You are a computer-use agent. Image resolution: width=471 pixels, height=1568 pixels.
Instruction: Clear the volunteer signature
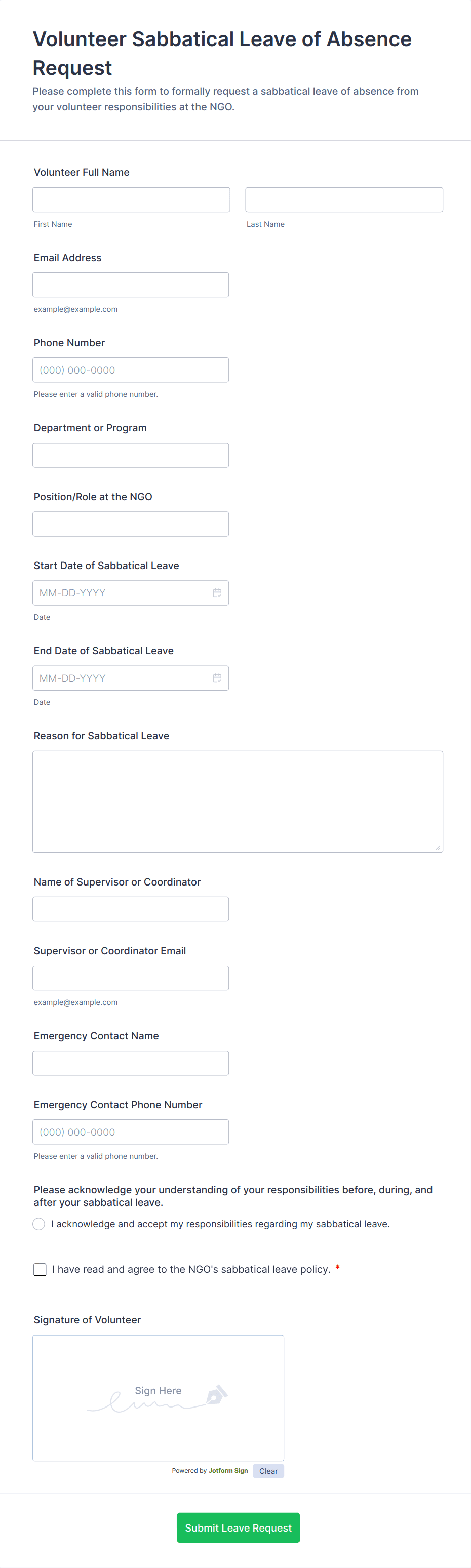(x=268, y=1471)
